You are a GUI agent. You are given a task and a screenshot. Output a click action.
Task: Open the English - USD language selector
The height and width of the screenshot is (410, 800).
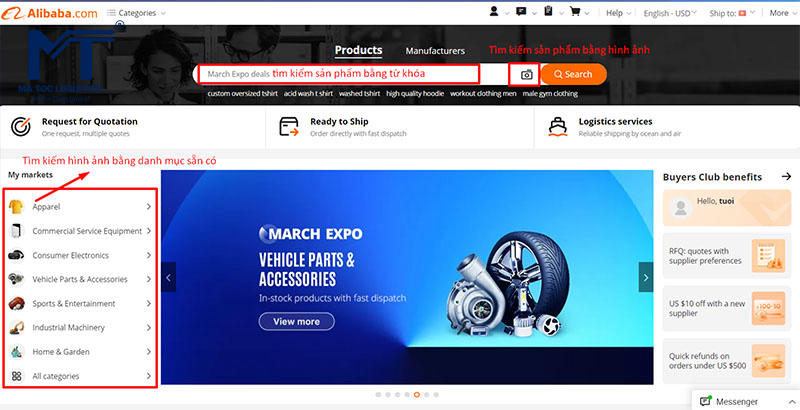point(670,13)
